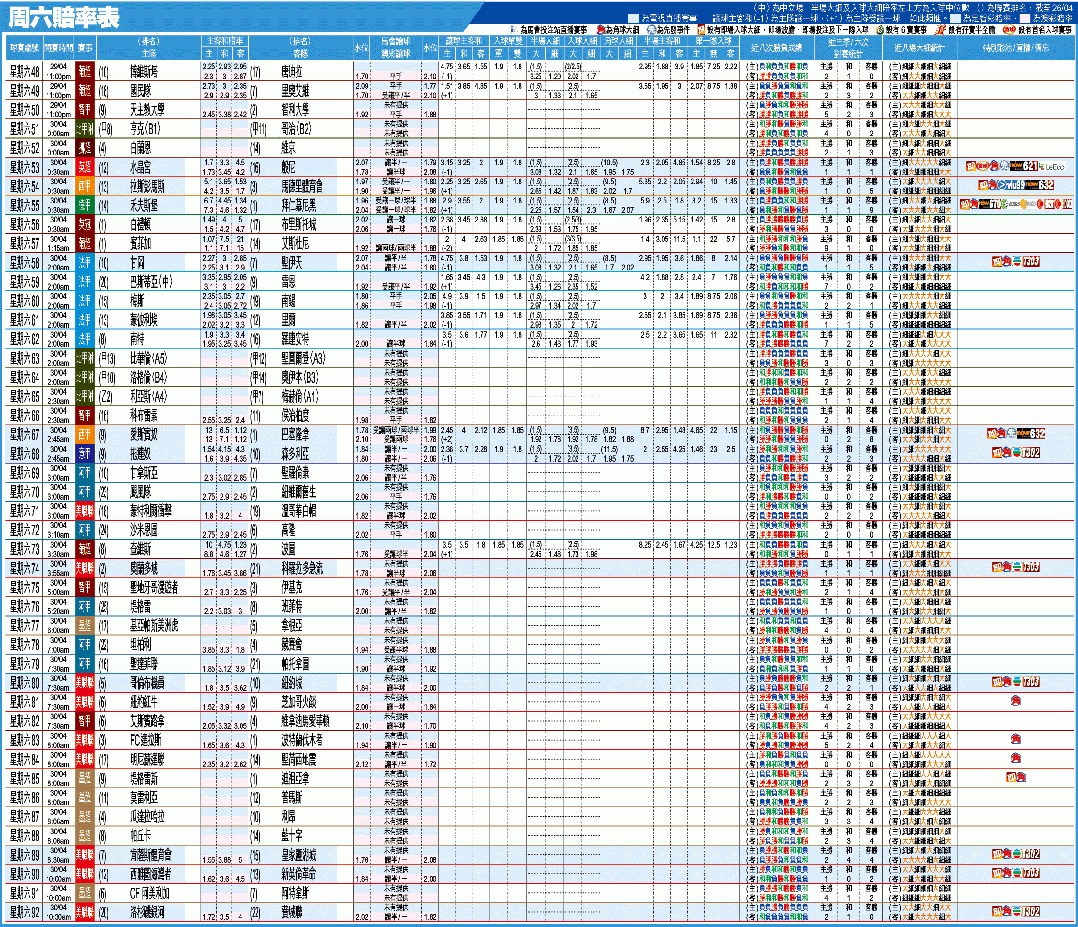Click home team 拖連奴
Screen dimensions: 1078x927
point(140,454)
